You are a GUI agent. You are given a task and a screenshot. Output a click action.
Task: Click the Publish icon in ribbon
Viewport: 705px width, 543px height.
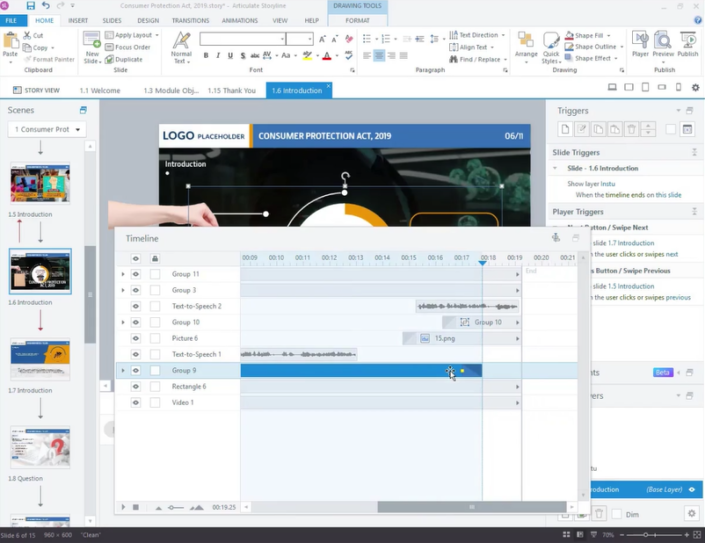click(x=688, y=43)
